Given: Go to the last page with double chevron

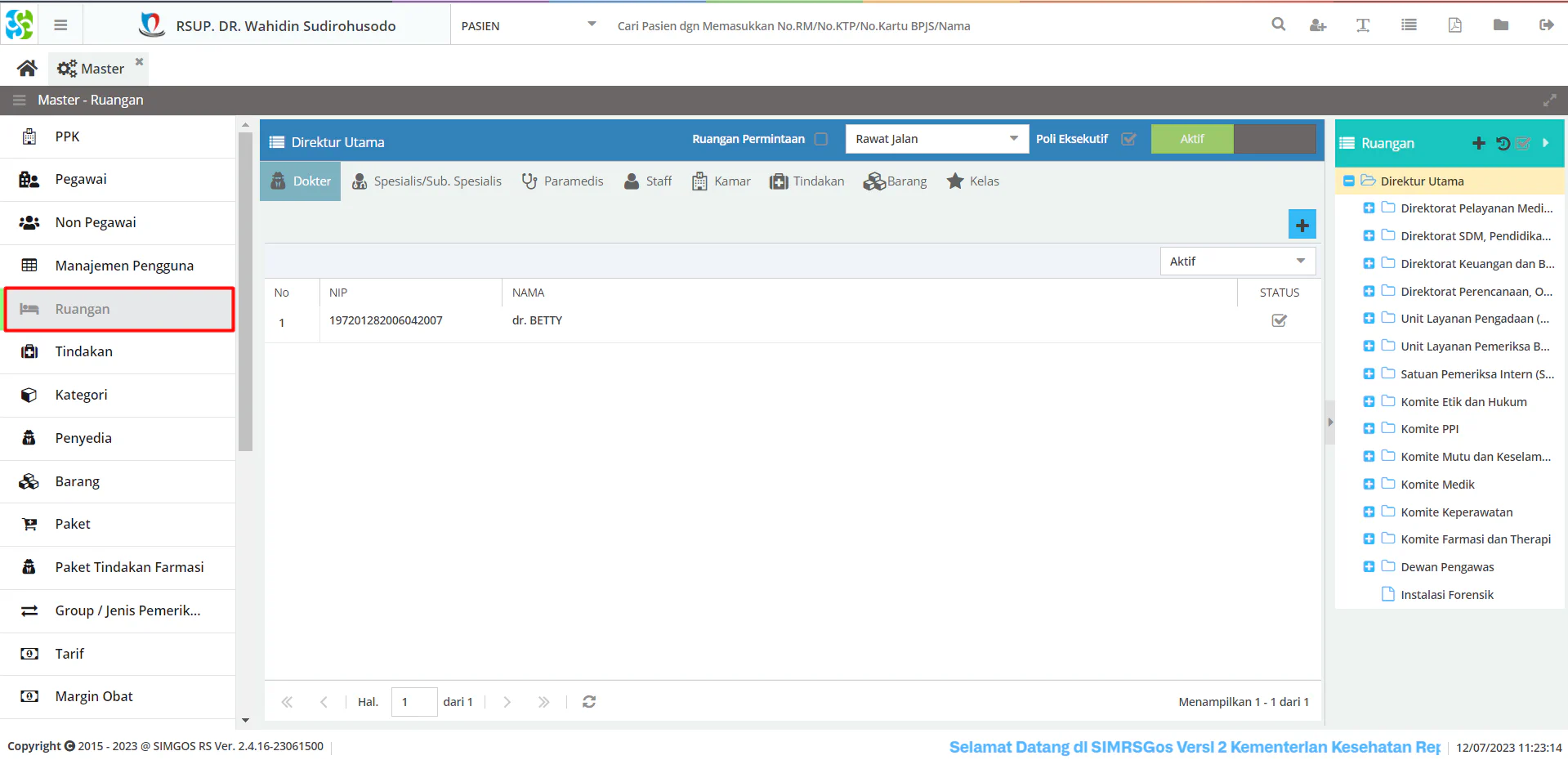Looking at the screenshot, I should (x=544, y=702).
